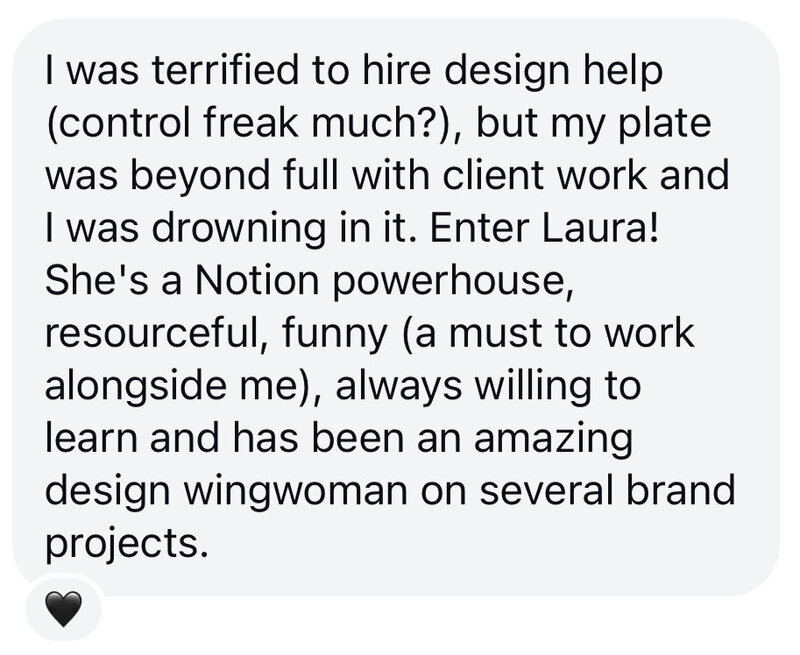Click the word "wingwoman" in the message
This screenshot has width=800, height=655.
point(296,492)
